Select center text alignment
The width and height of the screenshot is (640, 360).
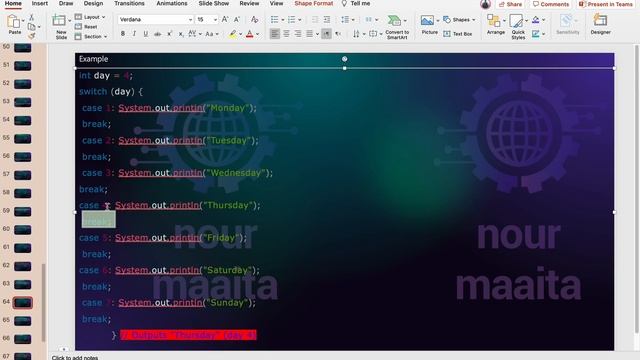point(287,34)
